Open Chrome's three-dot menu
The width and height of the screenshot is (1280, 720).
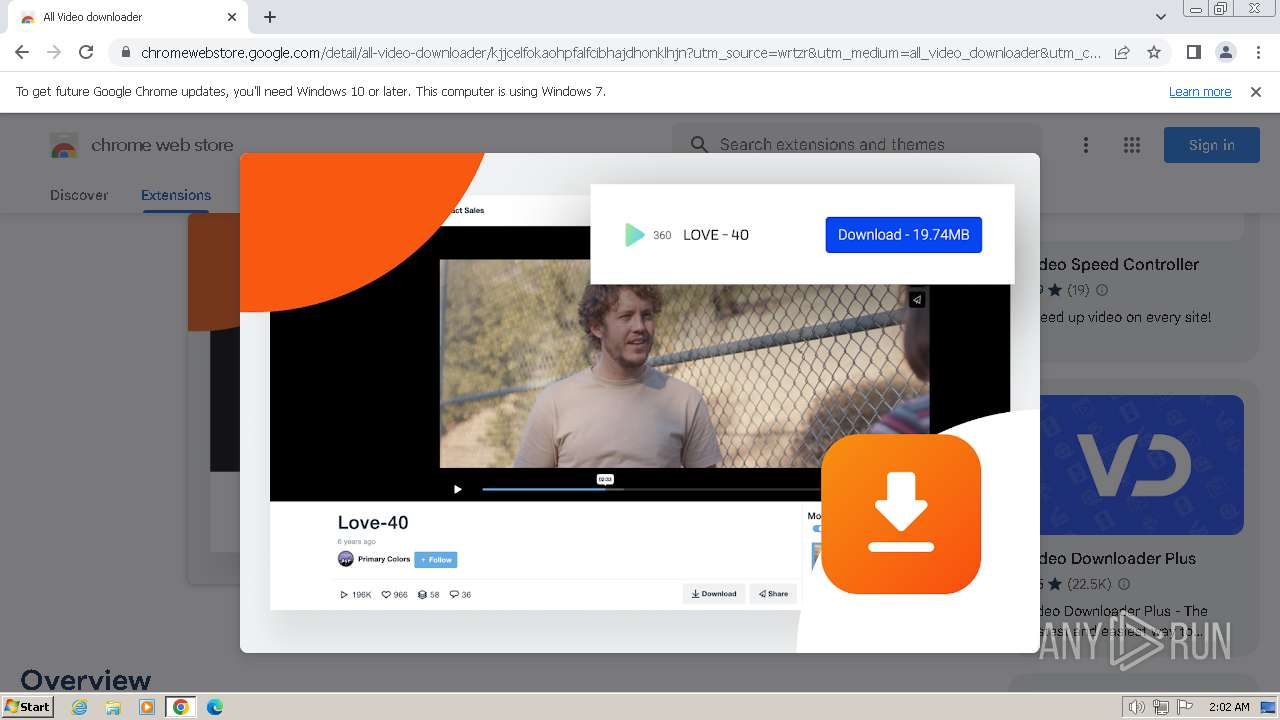1258,52
